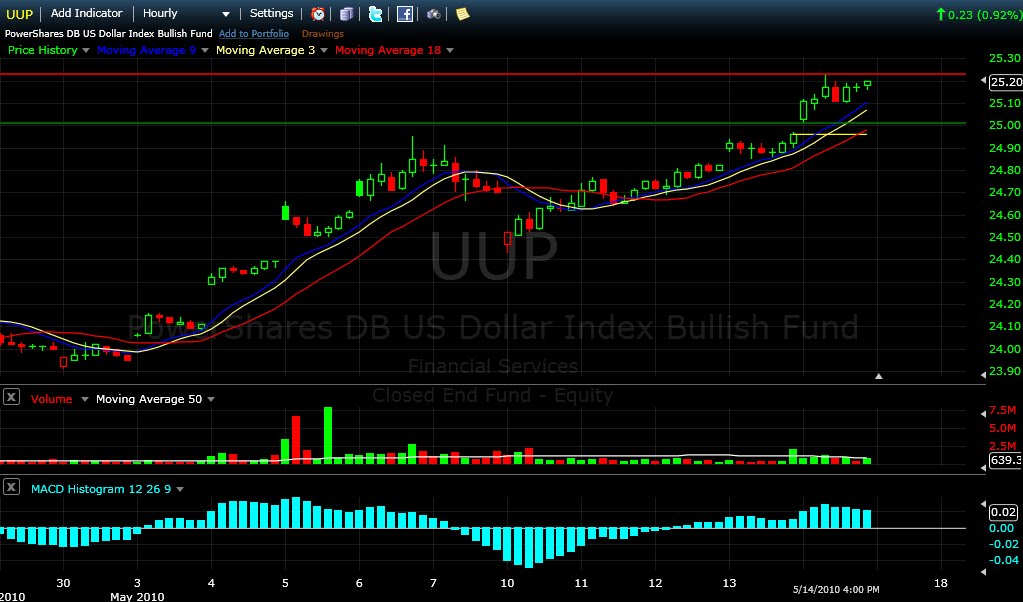1023x602 pixels.
Task: Open the Add Indicator menu
Action: 86,13
